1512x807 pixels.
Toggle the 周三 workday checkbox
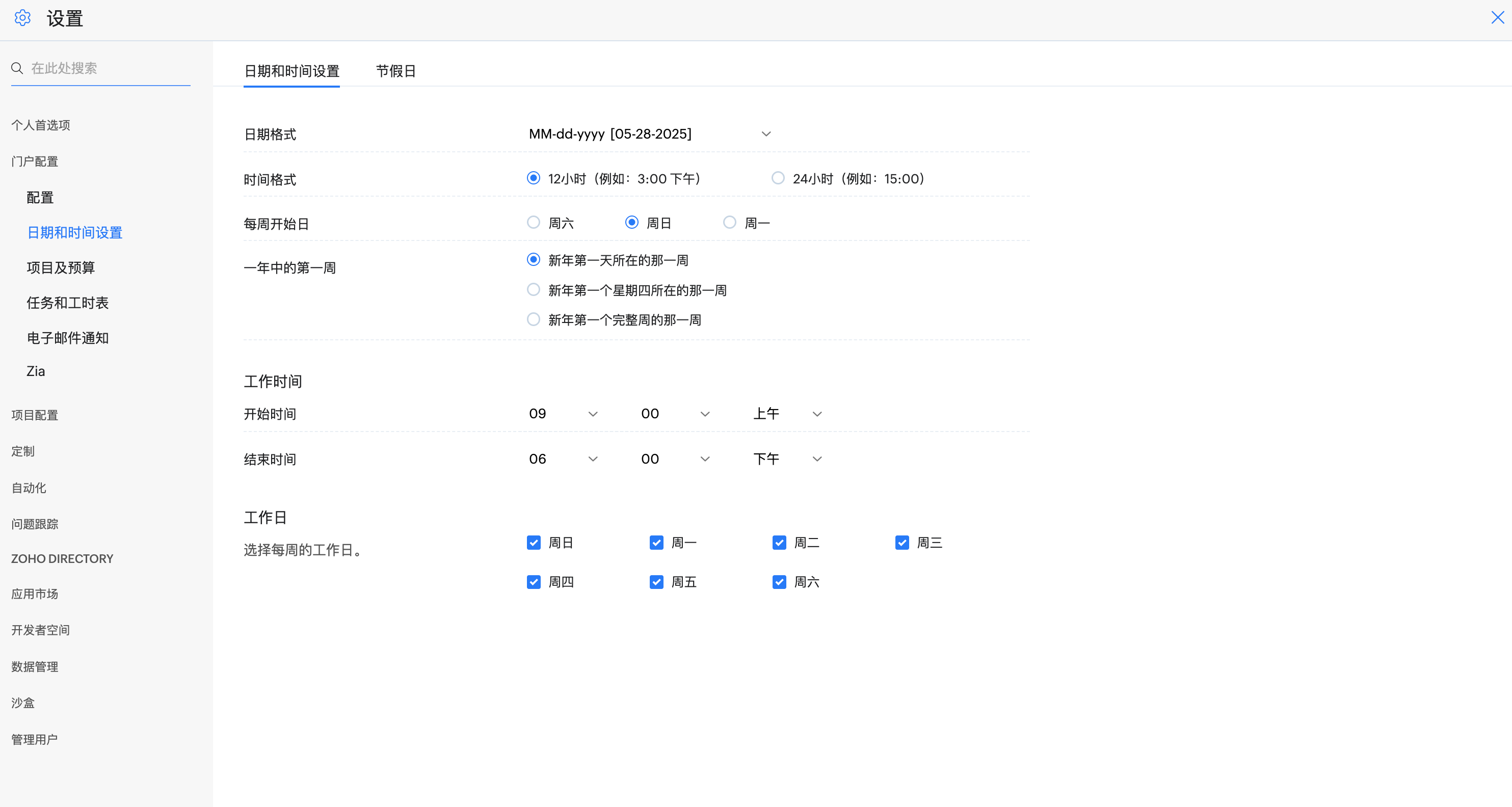901,542
